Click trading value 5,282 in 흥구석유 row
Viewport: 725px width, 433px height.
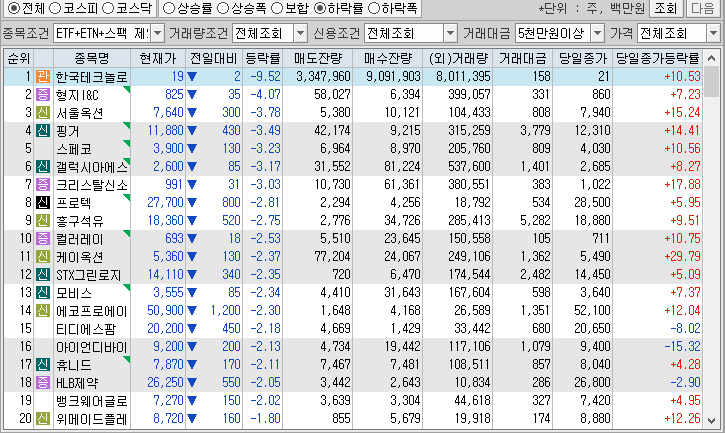tap(535, 220)
